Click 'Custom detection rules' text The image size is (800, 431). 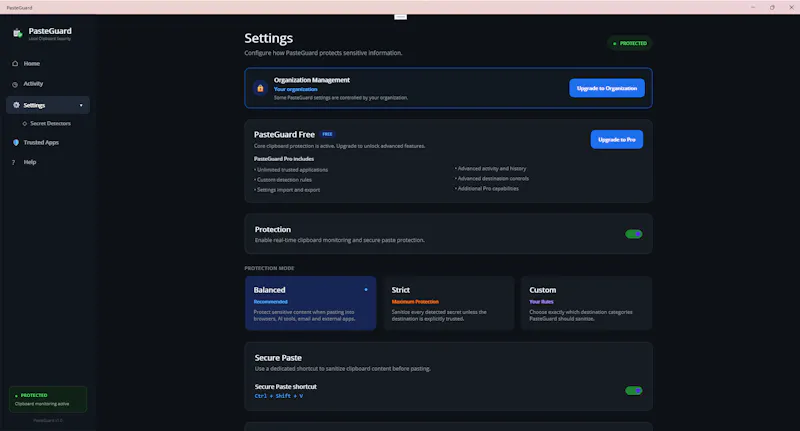pos(284,180)
